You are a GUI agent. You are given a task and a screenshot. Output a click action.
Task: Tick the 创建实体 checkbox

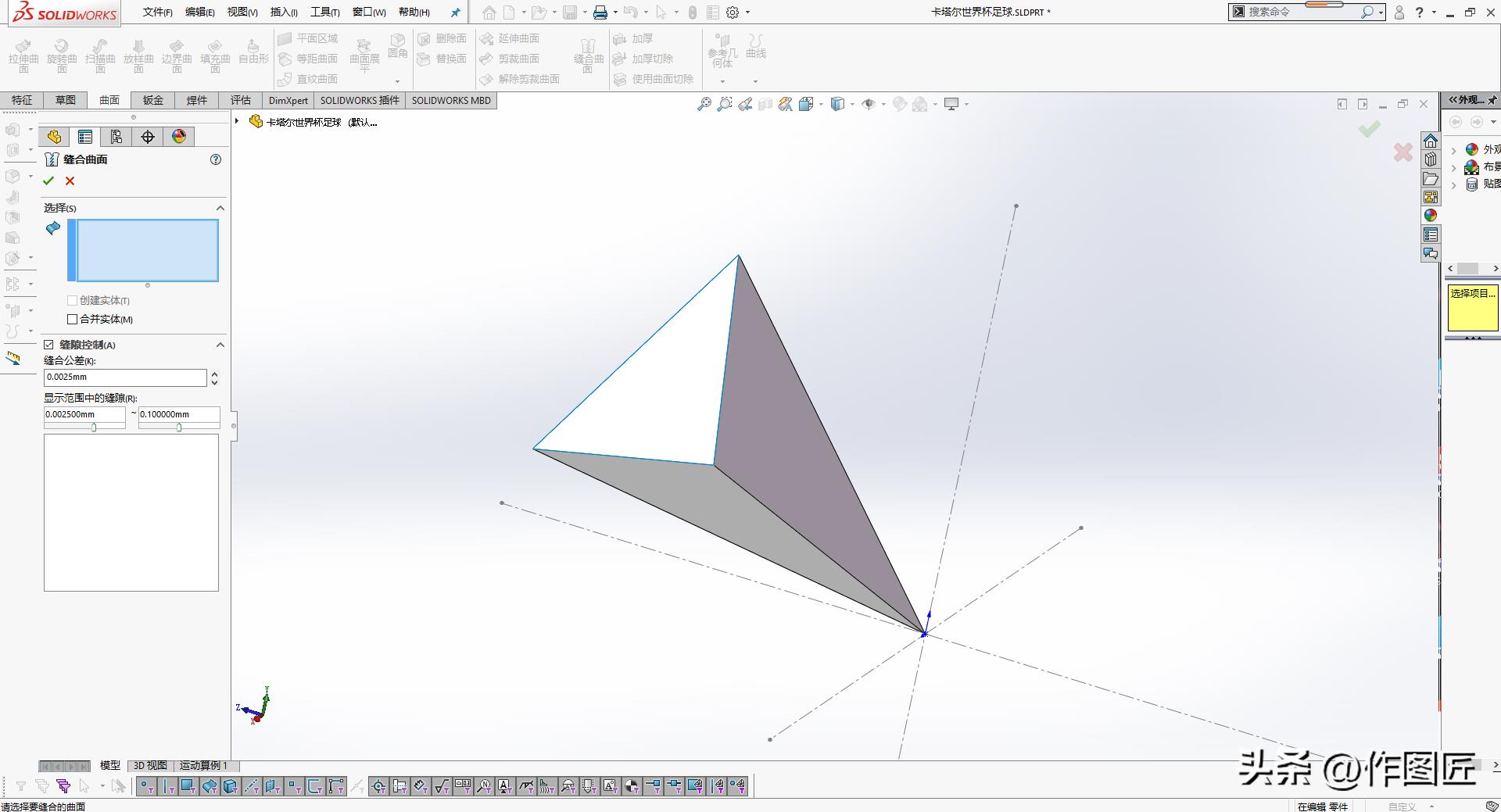point(73,300)
